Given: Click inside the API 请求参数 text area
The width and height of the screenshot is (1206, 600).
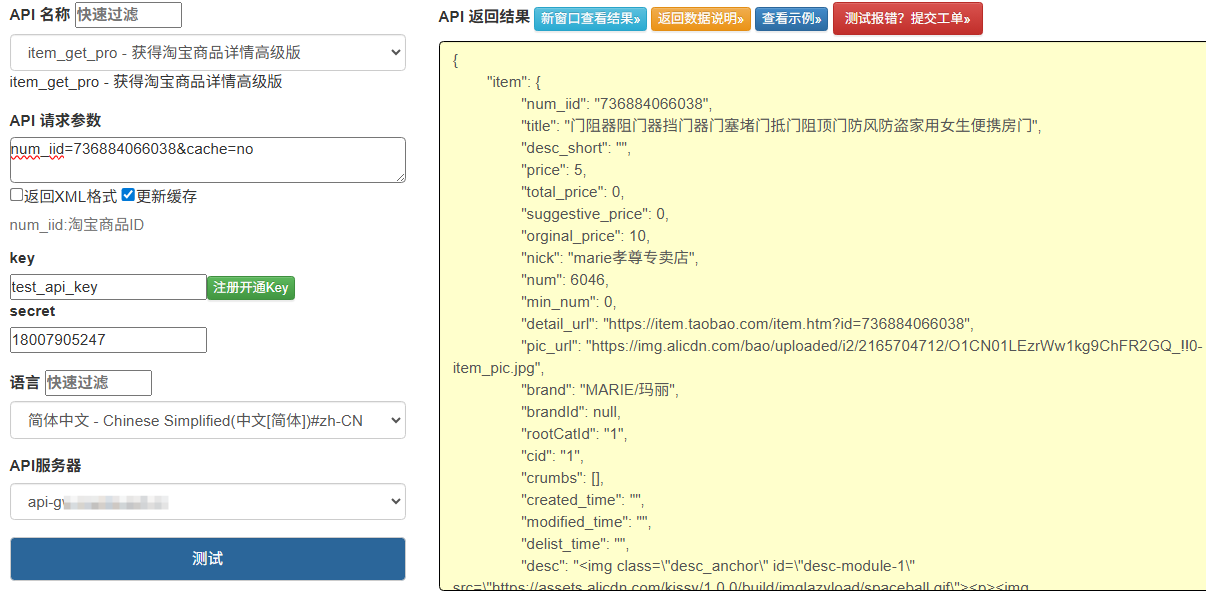Looking at the screenshot, I should click(x=206, y=160).
